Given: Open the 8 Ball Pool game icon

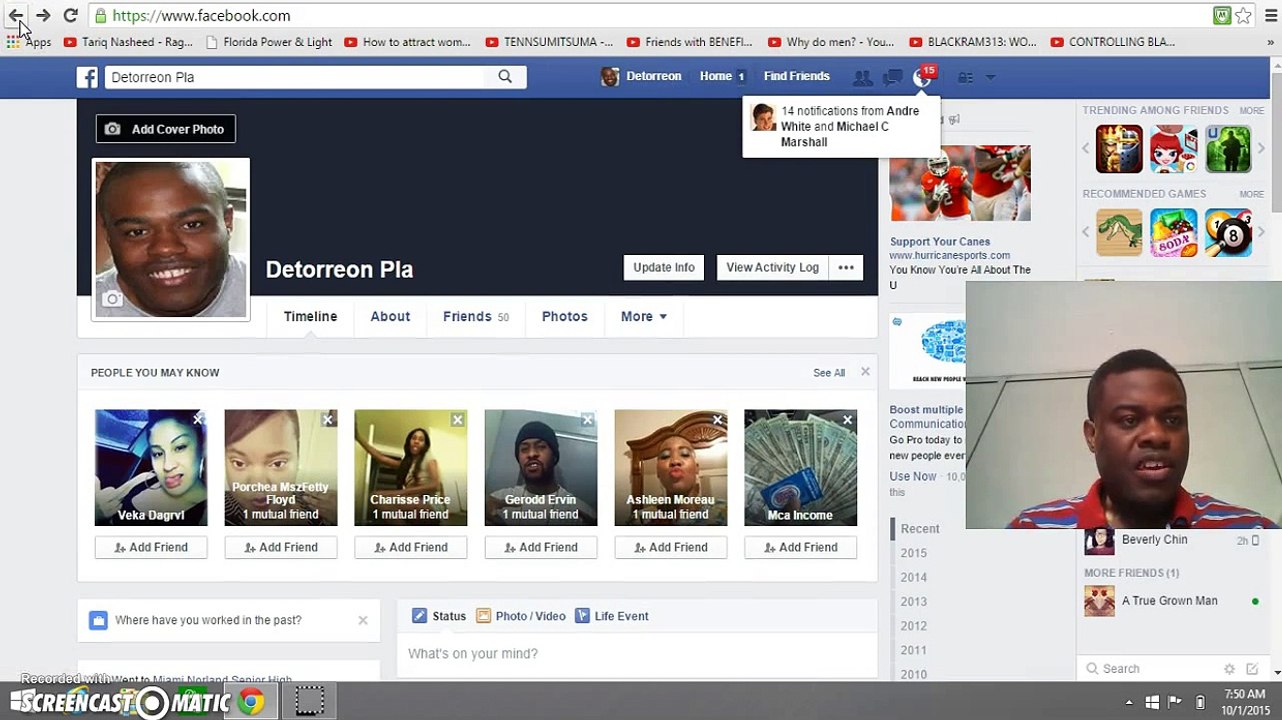Looking at the screenshot, I should click(x=1228, y=233).
